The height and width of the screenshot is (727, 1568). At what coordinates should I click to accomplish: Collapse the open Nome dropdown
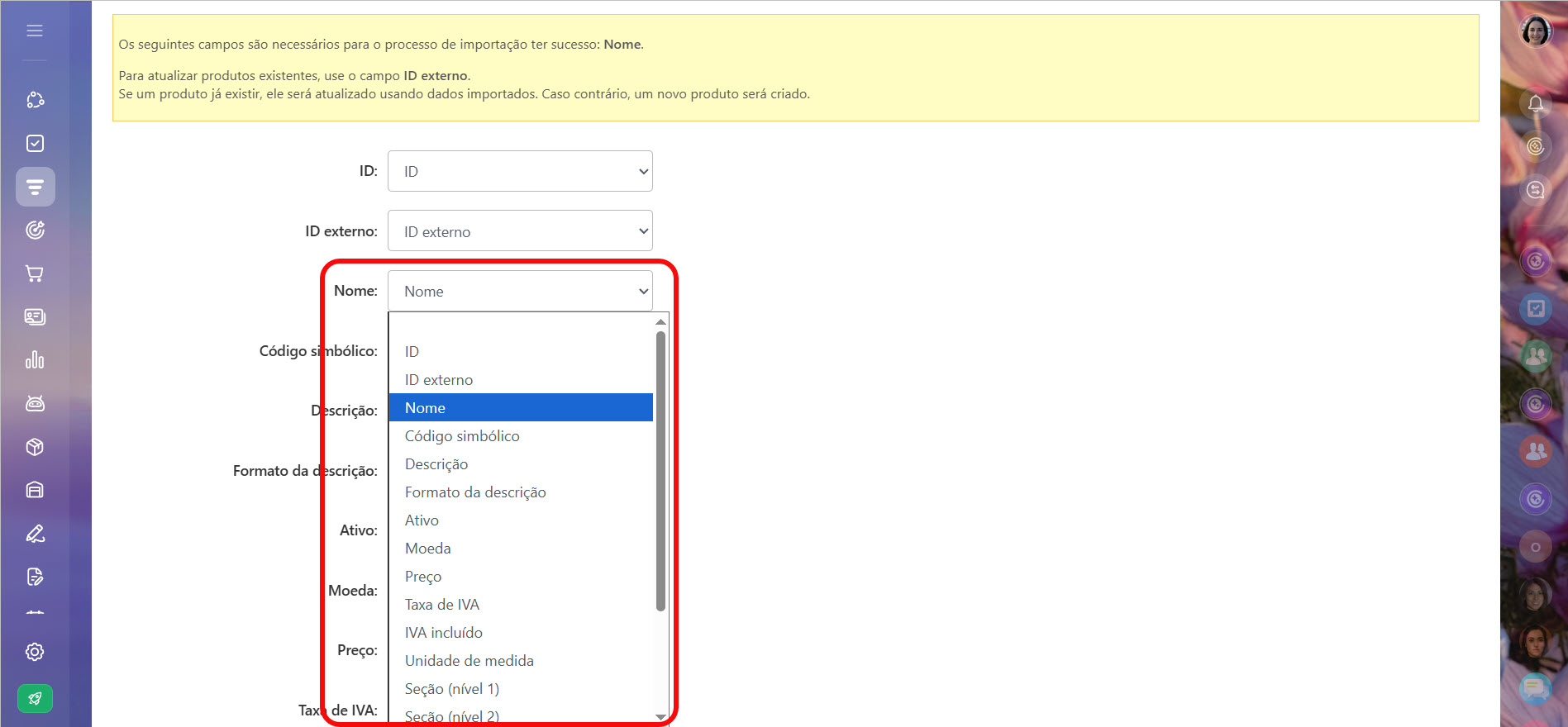[520, 291]
